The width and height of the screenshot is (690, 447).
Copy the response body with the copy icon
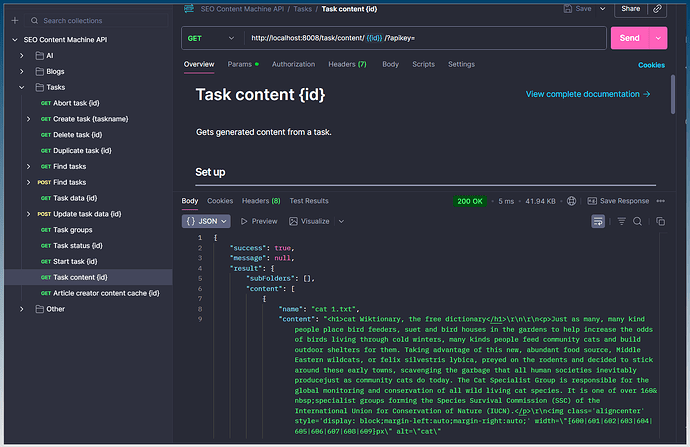(x=658, y=221)
